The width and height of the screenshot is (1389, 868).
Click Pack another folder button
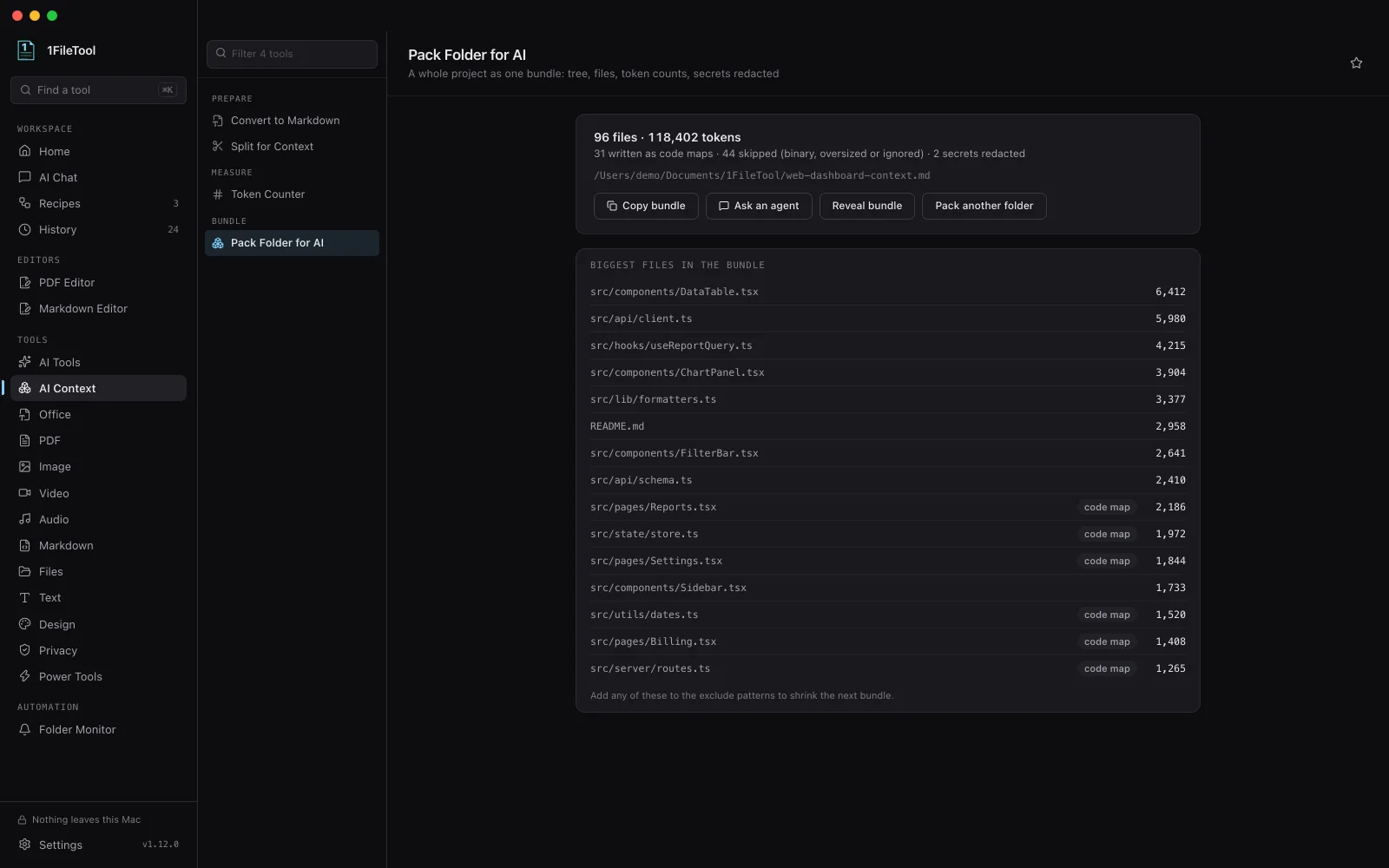(984, 206)
